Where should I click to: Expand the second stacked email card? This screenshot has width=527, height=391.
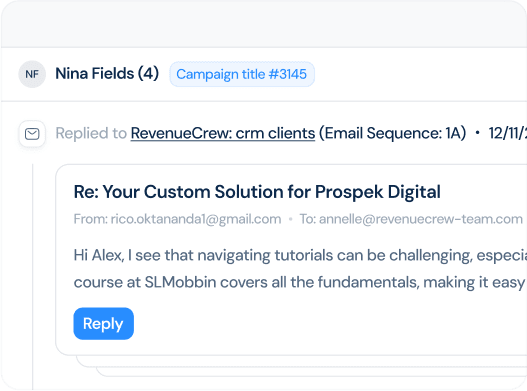click(301, 361)
